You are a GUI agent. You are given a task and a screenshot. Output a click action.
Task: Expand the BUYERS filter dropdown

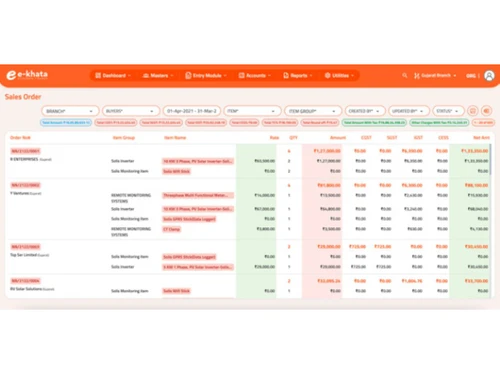[130, 111]
